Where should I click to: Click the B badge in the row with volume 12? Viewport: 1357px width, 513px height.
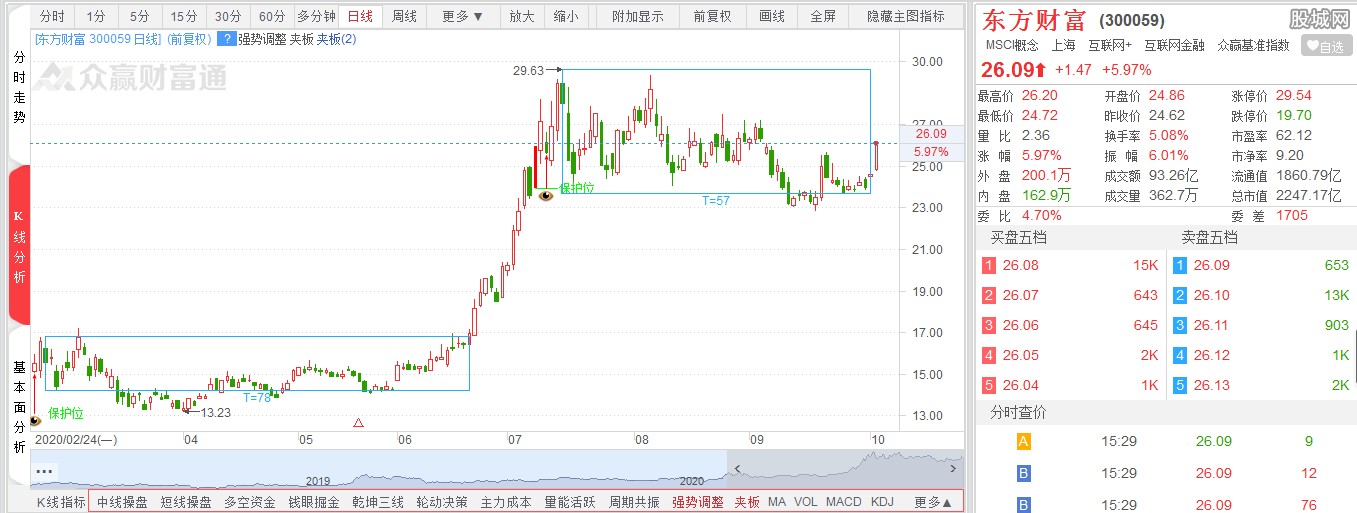pos(1024,473)
